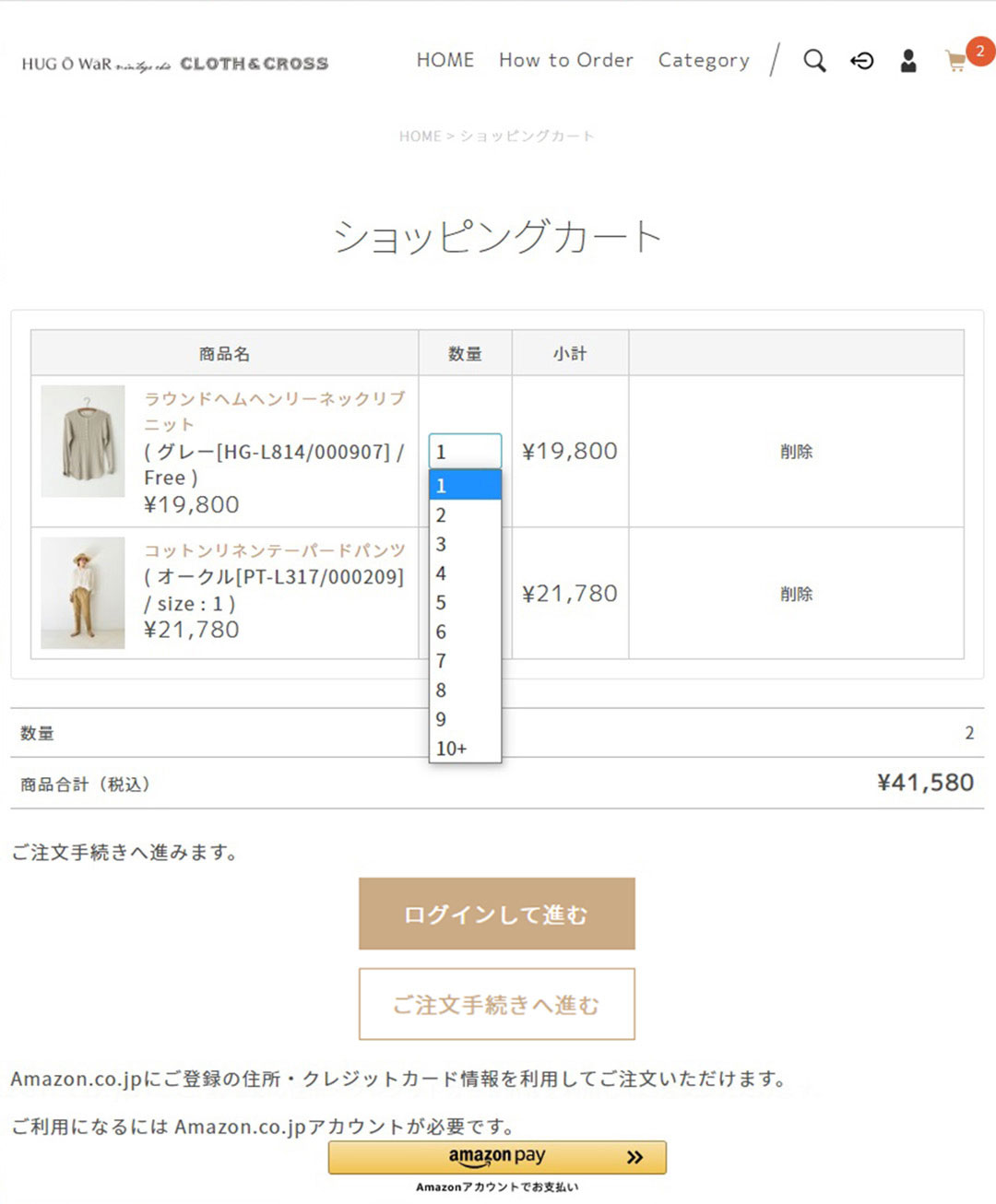This screenshot has height=1204, width=996.
Task: Pay with the Amazon Pay button
Action: (x=497, y=1157)
